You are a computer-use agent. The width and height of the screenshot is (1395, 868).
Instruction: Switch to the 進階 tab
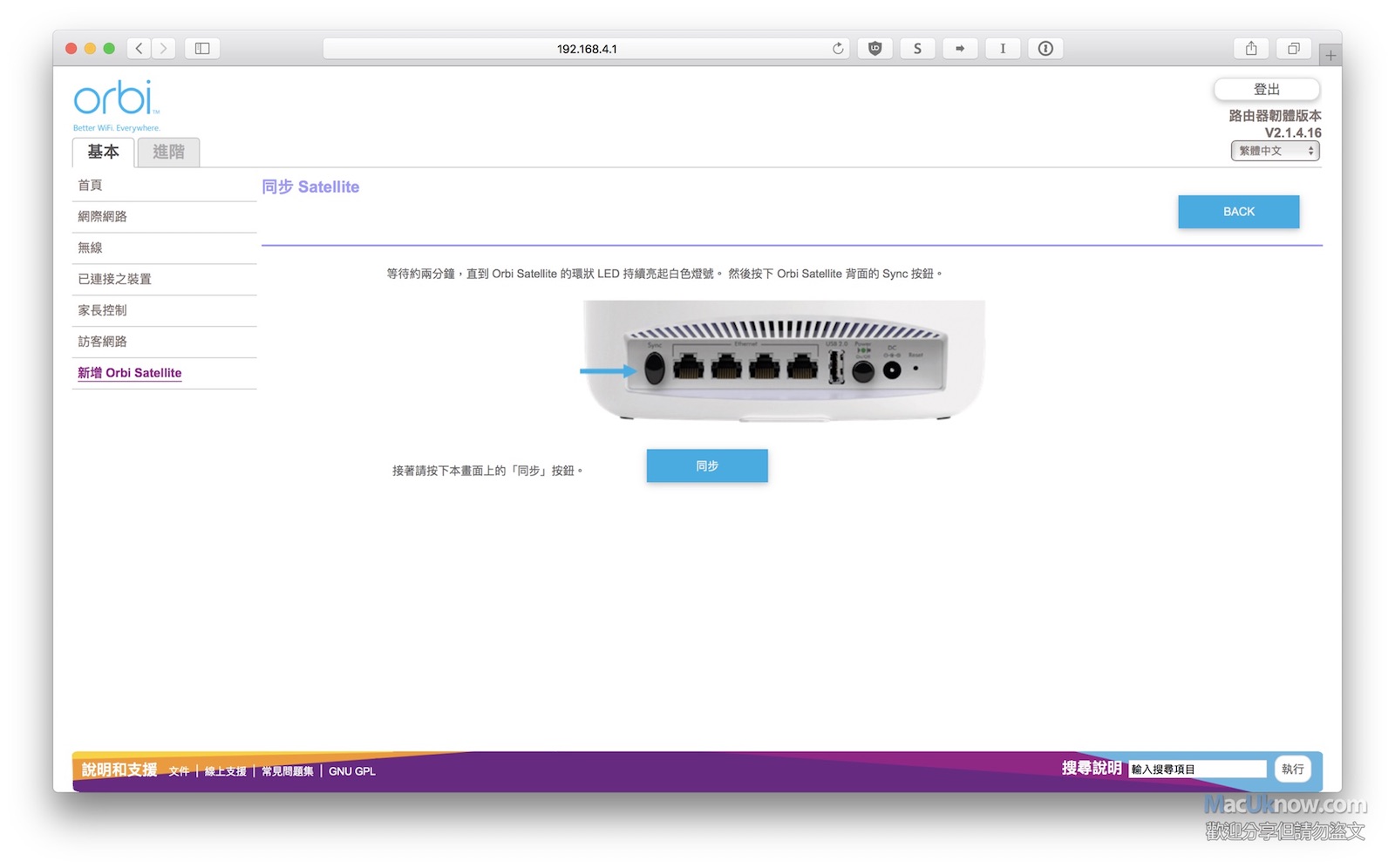[x=168, y=153]
